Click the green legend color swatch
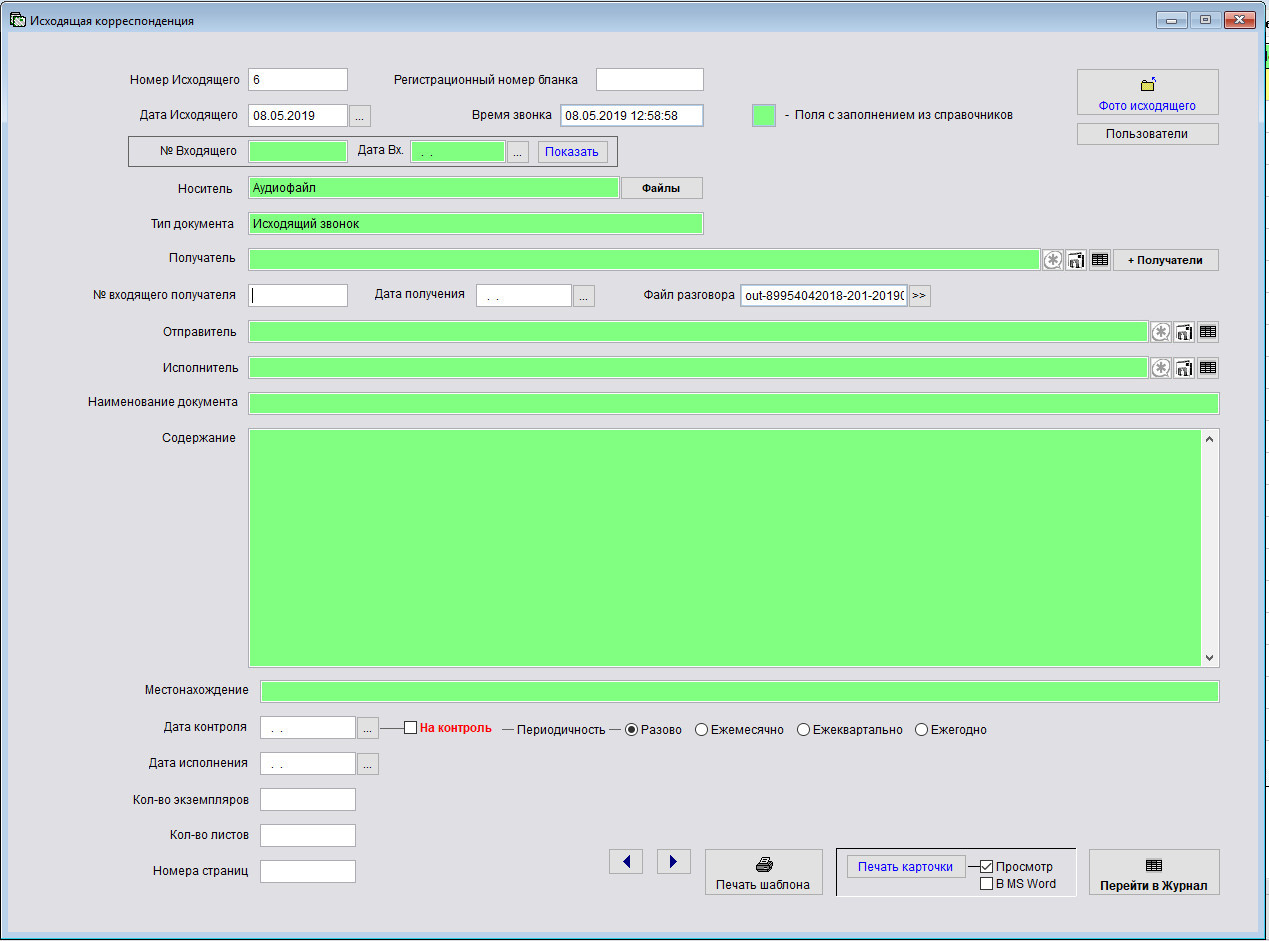 [764, 115]
